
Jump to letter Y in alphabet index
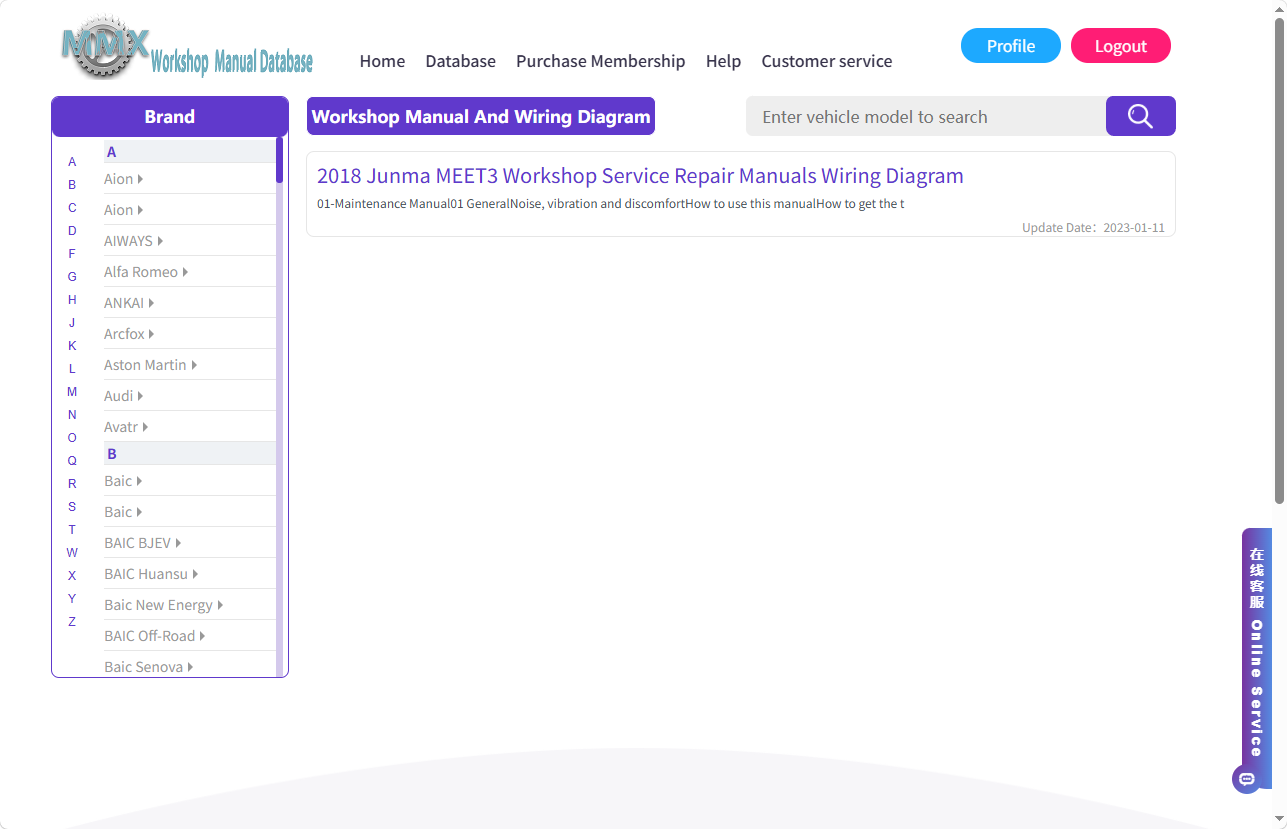pos(72,599)
